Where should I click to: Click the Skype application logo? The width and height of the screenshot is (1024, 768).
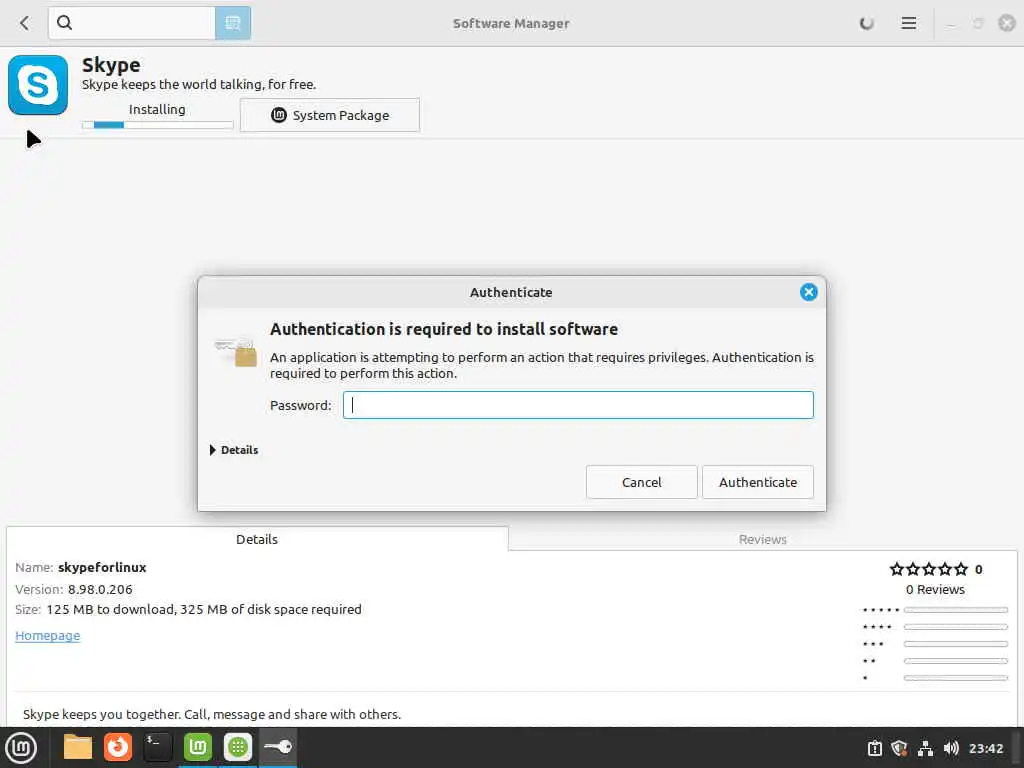[x=38, y=85]
